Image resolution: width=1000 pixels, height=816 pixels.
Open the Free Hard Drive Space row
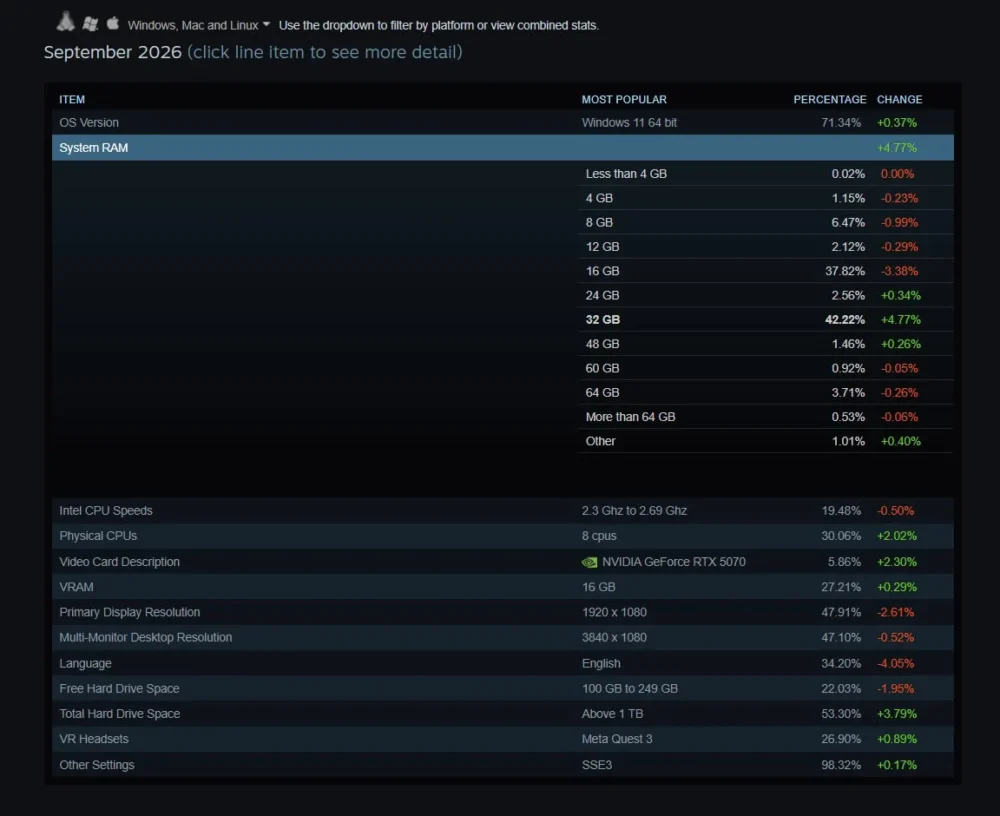(503, 688)
